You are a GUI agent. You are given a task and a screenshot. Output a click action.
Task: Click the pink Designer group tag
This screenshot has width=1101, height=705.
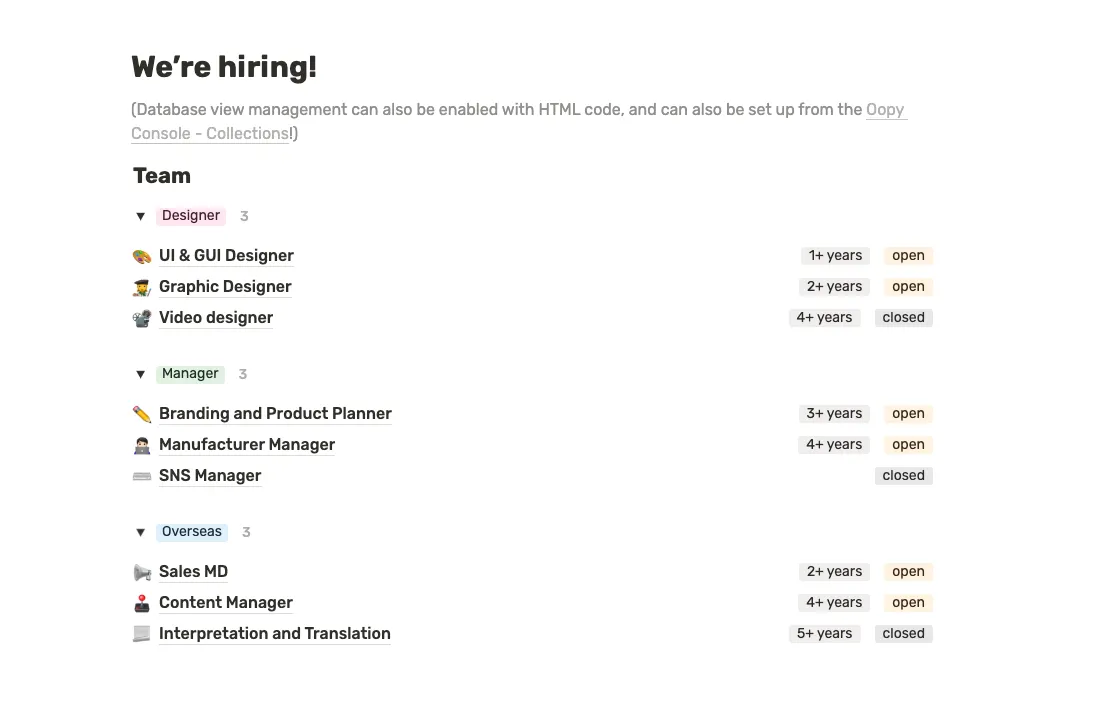click(x=191, y=216)
